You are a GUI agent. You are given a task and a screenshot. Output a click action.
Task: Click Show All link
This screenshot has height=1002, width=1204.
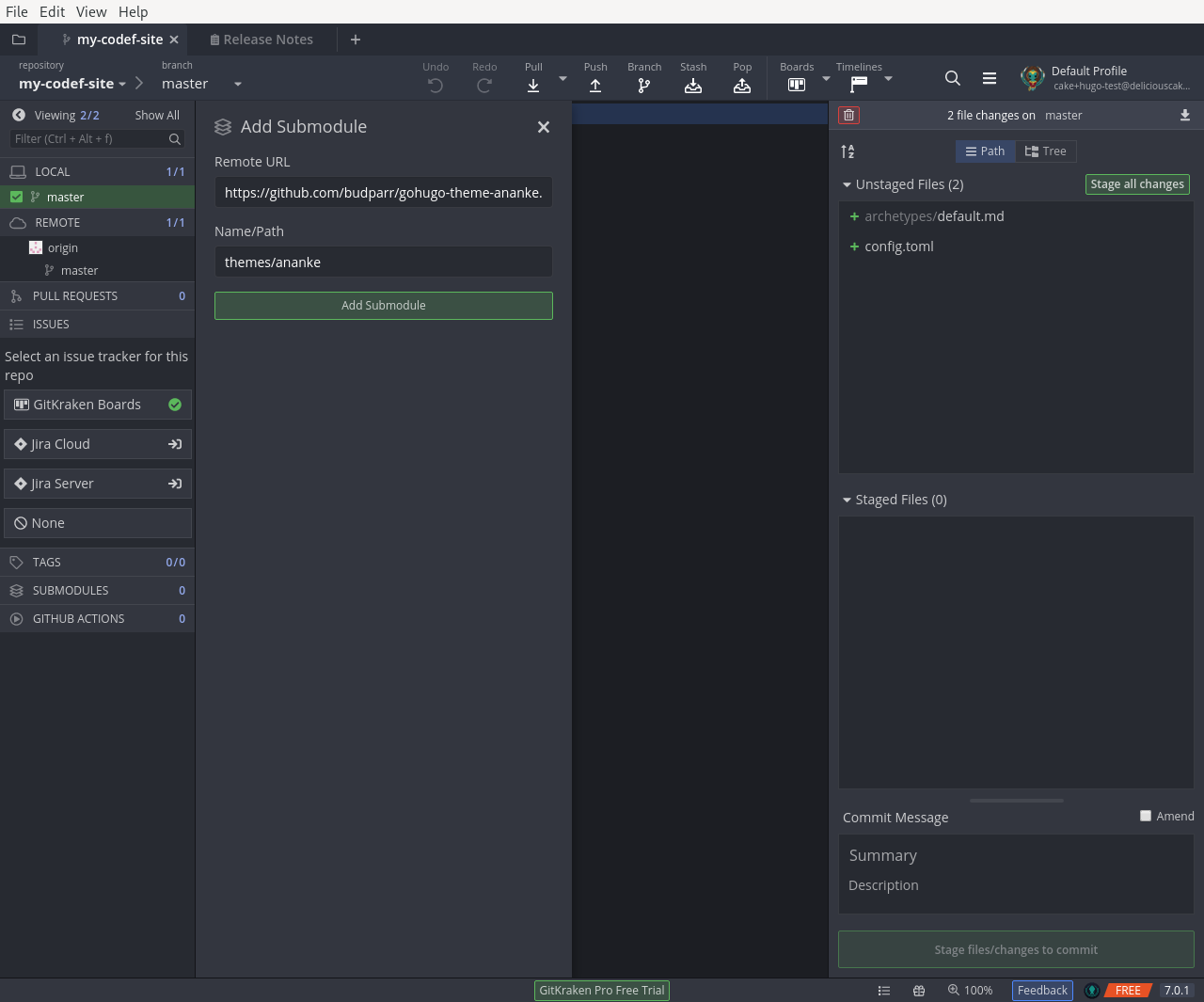(x=157, y=115)
